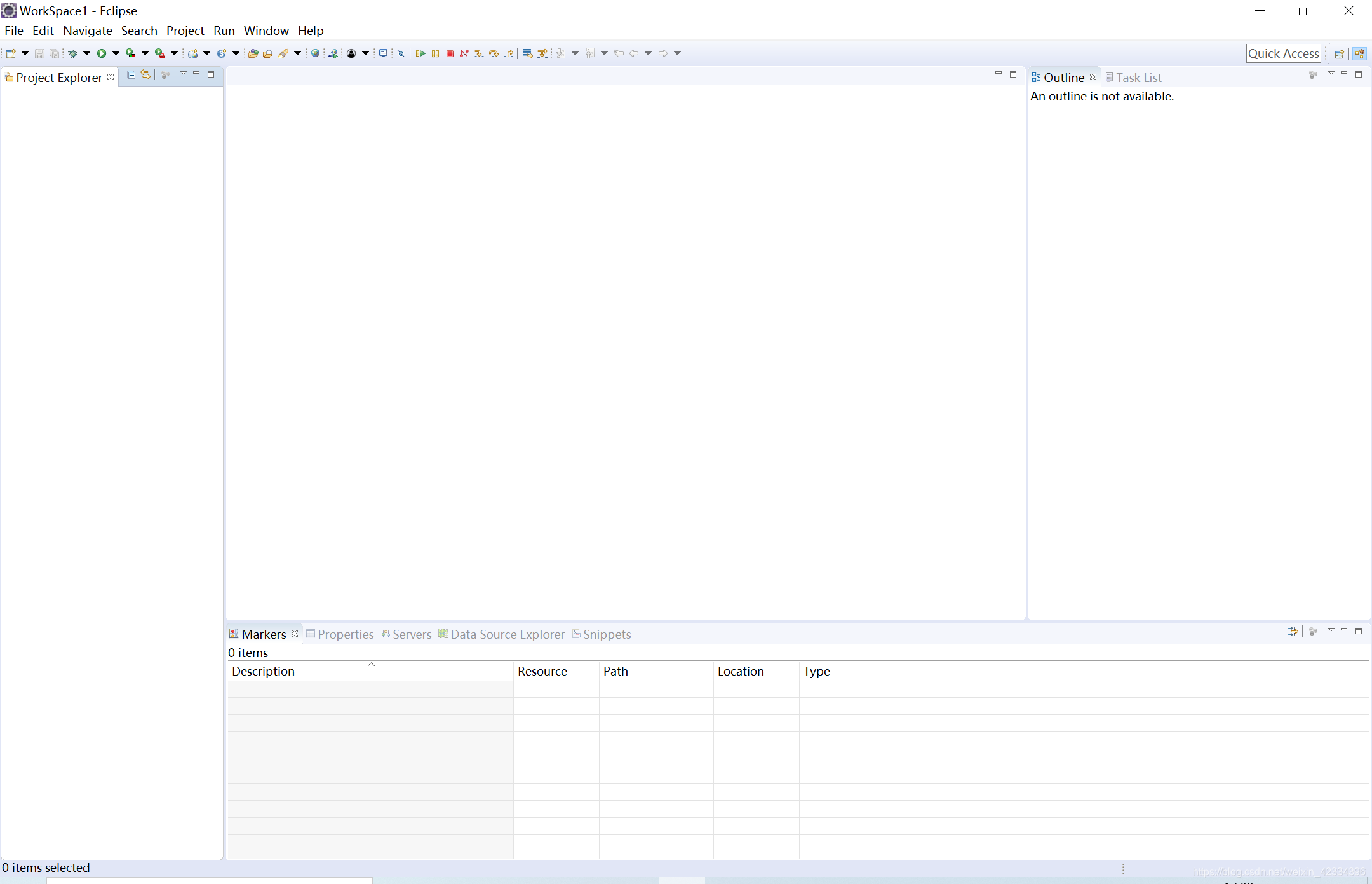Click the Quick Access search field

coord(1283,53)
